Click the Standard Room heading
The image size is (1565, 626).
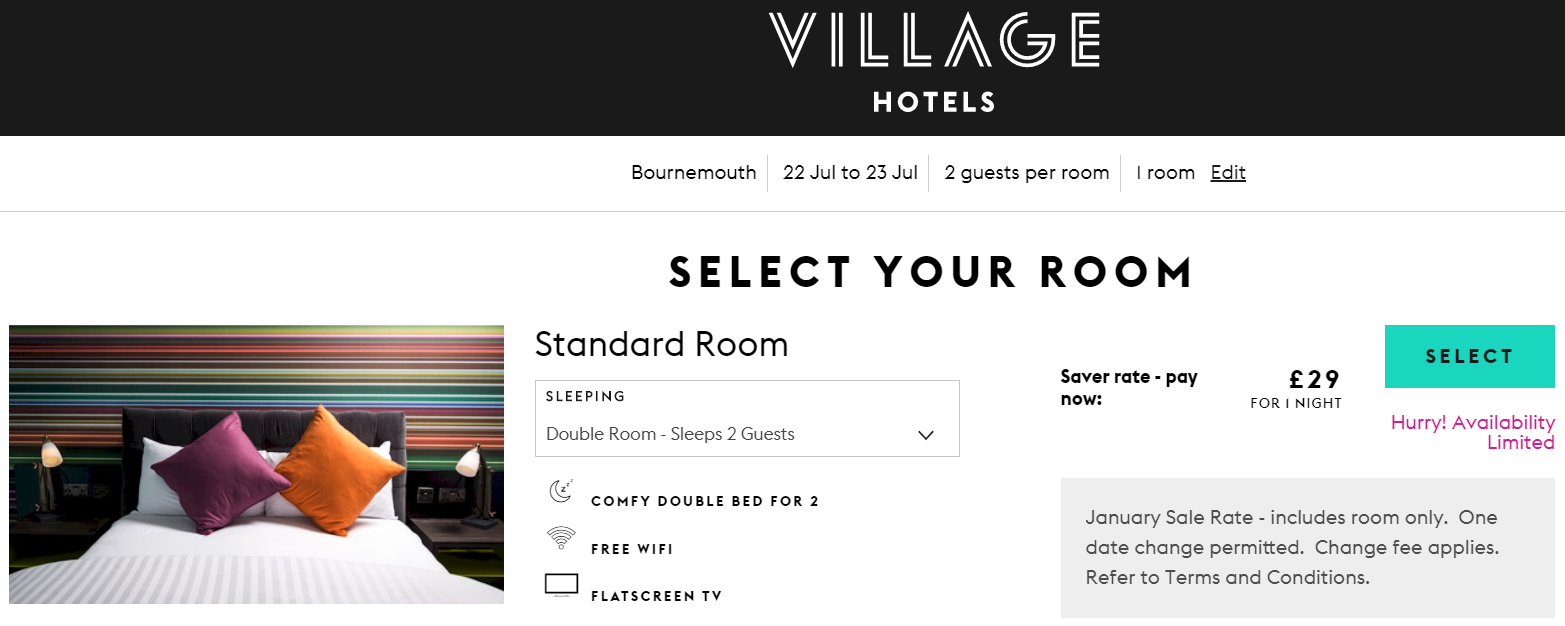tap(661, 344)
